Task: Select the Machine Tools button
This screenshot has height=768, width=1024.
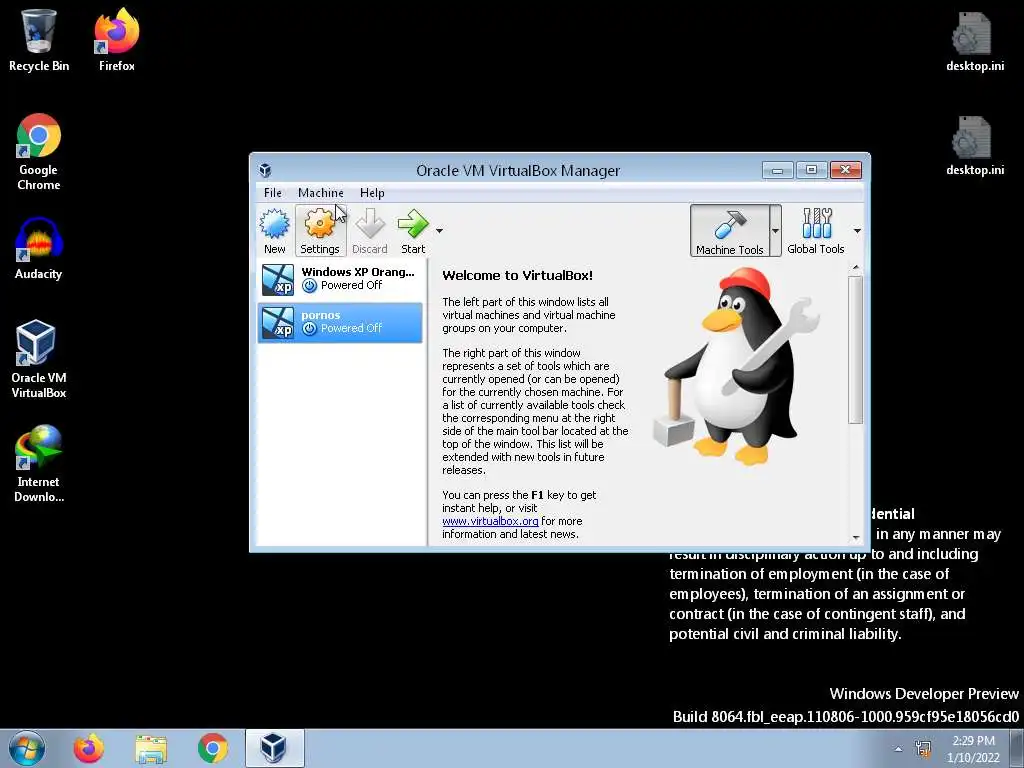Action: point(729,231)
